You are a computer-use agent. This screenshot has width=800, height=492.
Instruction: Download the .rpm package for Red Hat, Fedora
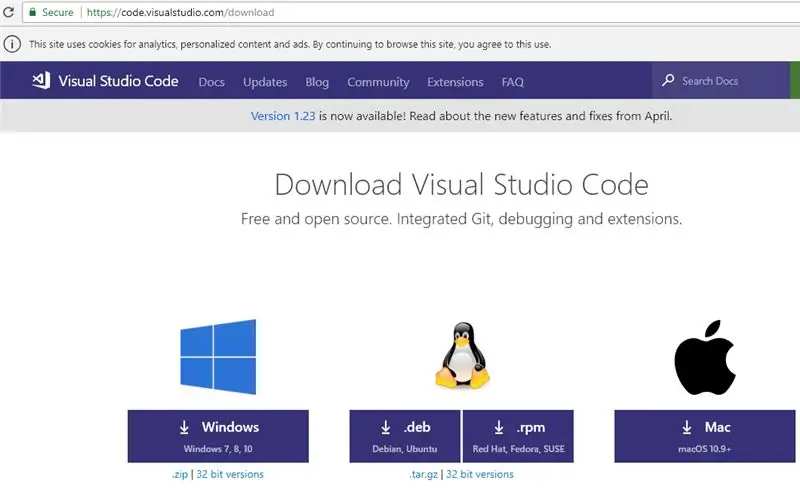[518, 436]
